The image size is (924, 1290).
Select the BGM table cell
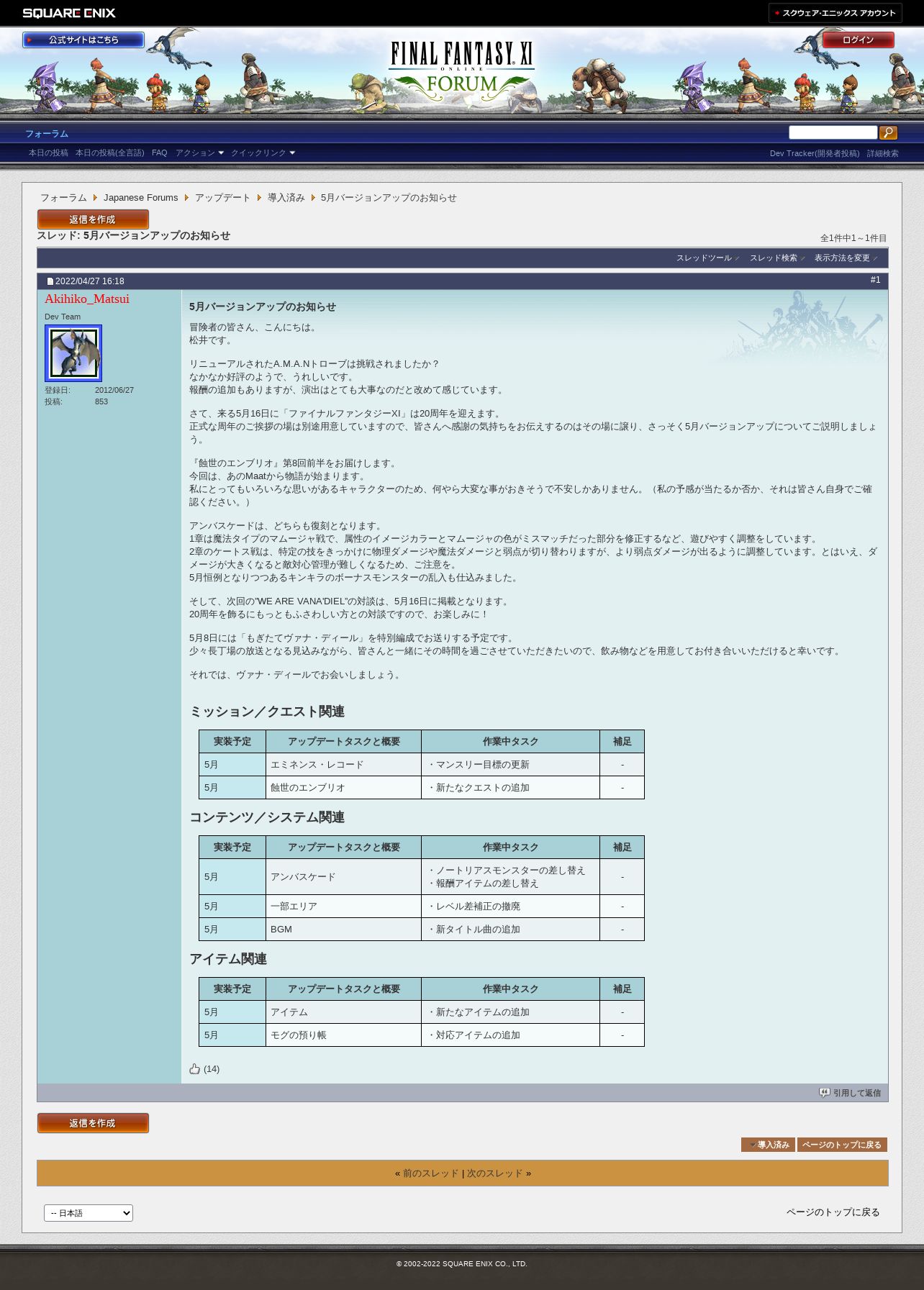[x=343, y=930]
